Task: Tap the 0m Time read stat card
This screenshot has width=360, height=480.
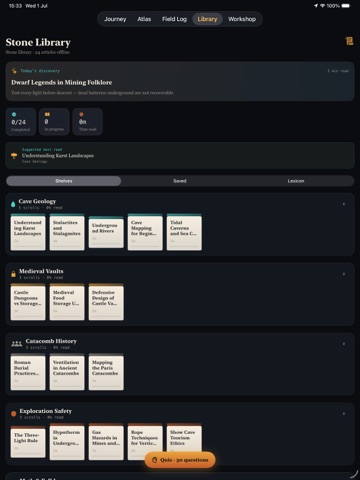Action: pyautogui.click(x=87, y=121)
